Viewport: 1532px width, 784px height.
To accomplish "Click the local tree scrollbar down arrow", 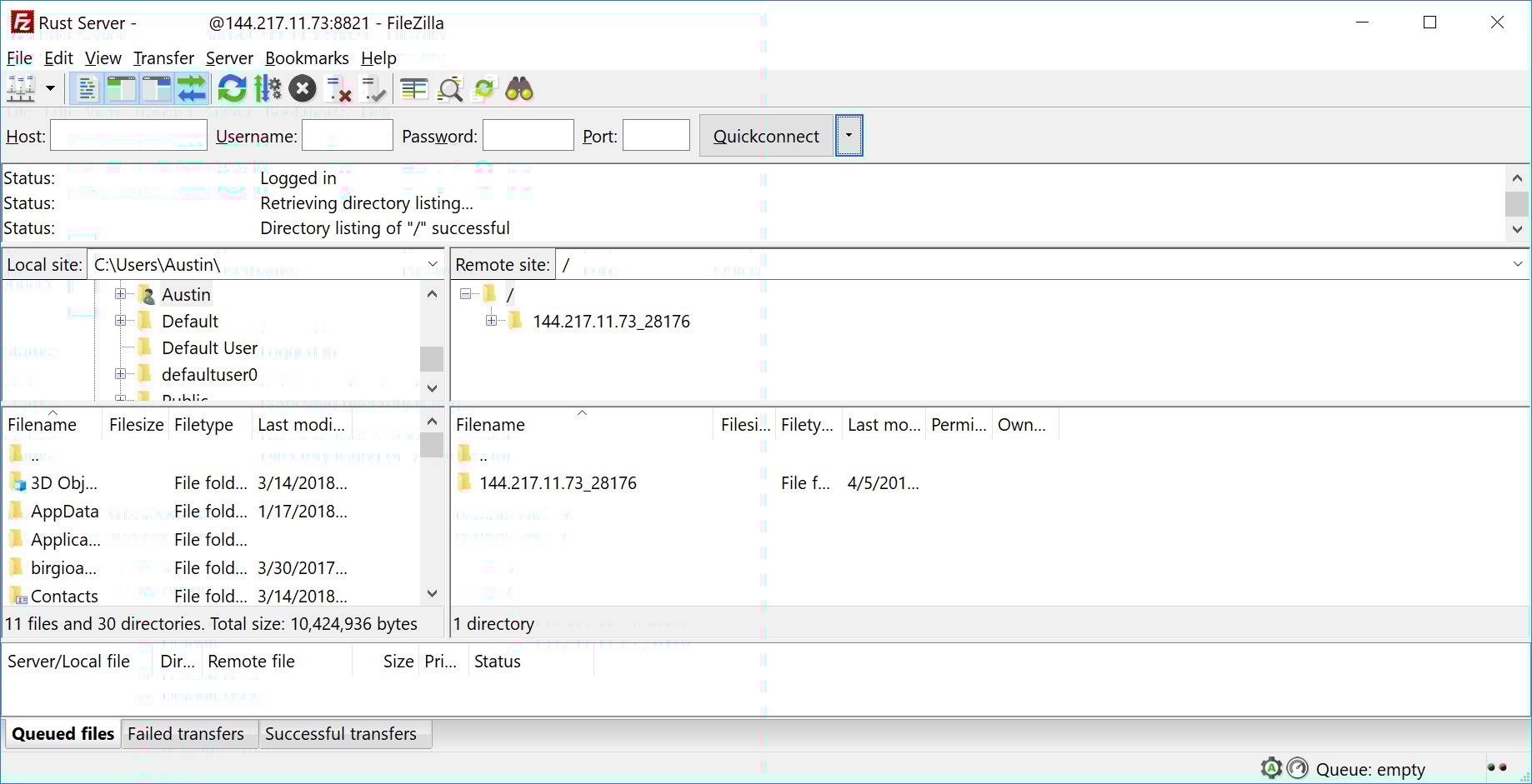I will [432, 388].
